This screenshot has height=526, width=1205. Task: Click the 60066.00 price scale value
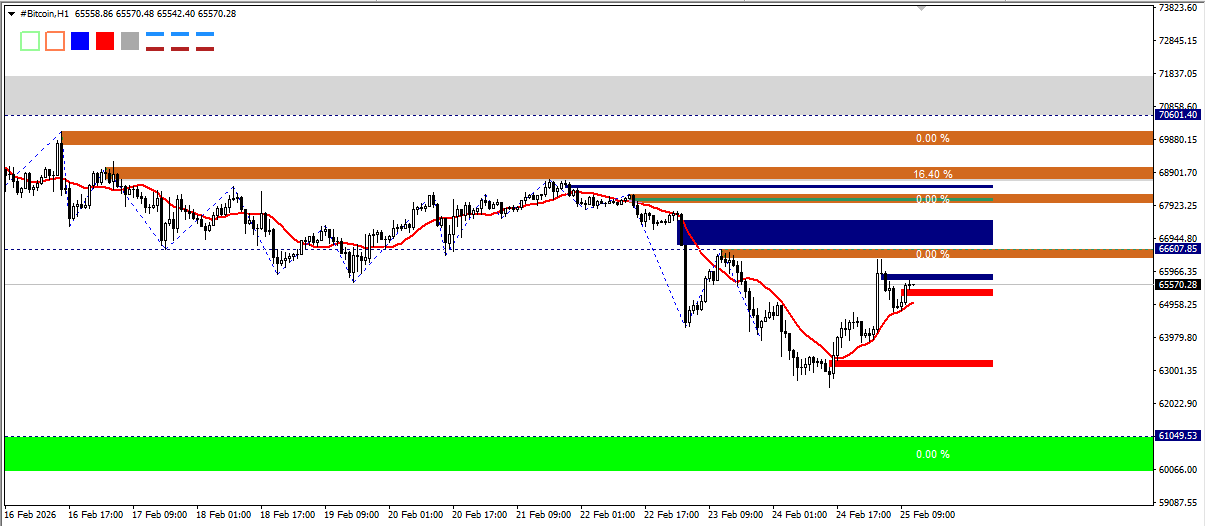[x=1178, y=470]
